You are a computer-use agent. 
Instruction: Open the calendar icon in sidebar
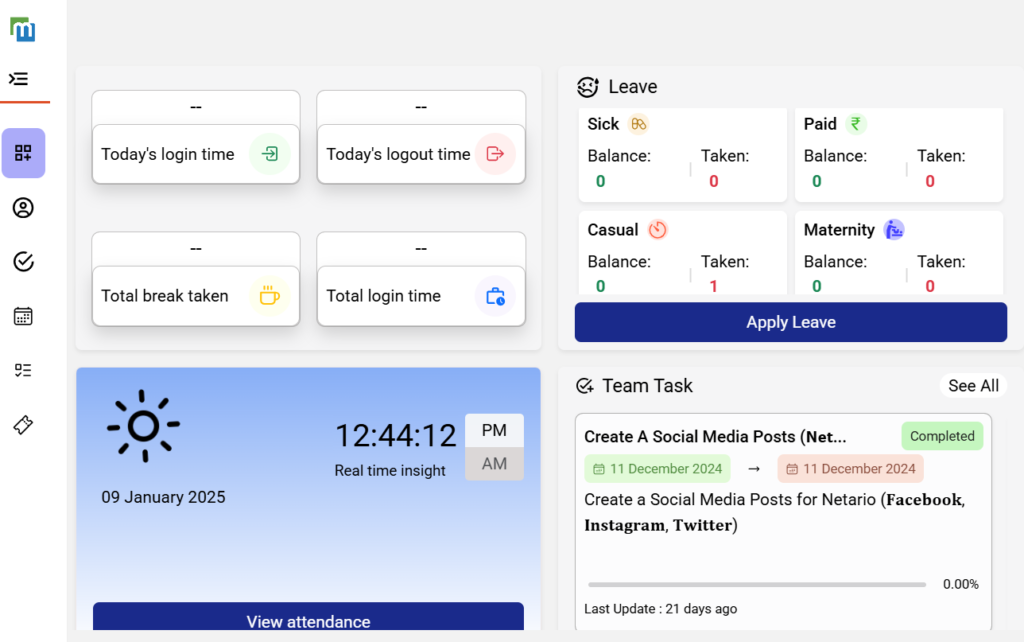pyautogui.click(x=23, y=316)
